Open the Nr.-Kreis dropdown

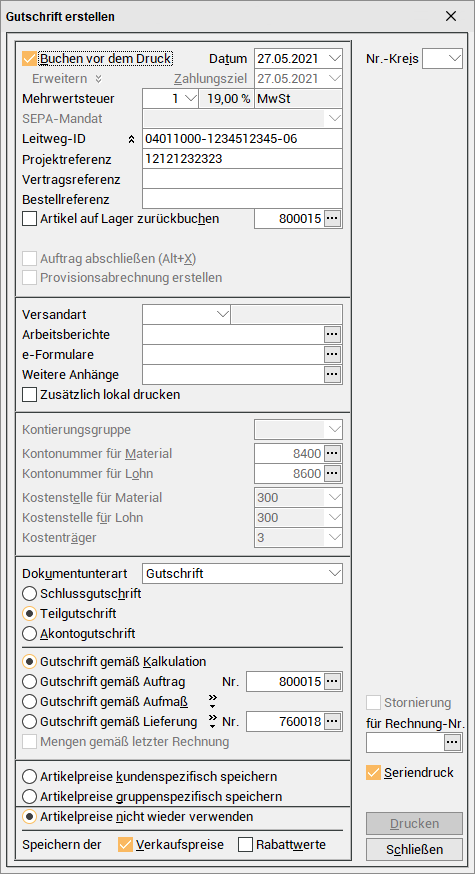click(x=443, y=59)
